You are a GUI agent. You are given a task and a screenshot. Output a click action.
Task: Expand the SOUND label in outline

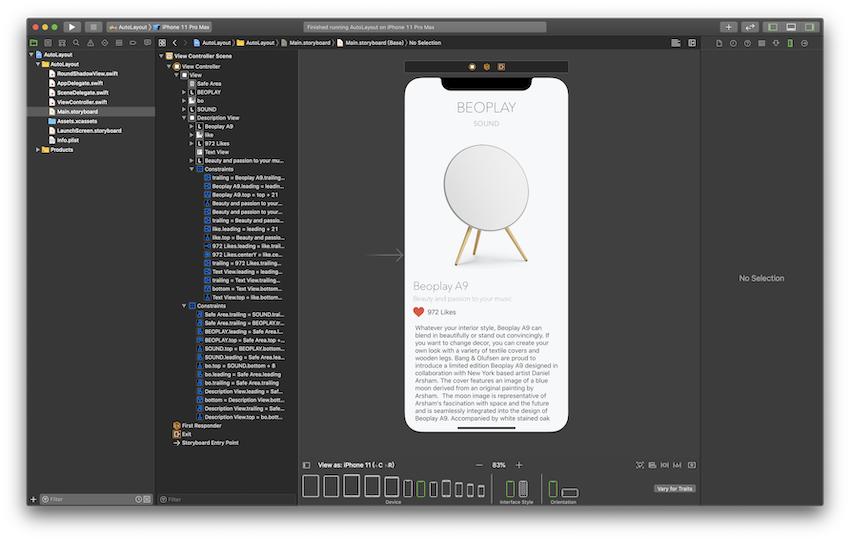184,109
